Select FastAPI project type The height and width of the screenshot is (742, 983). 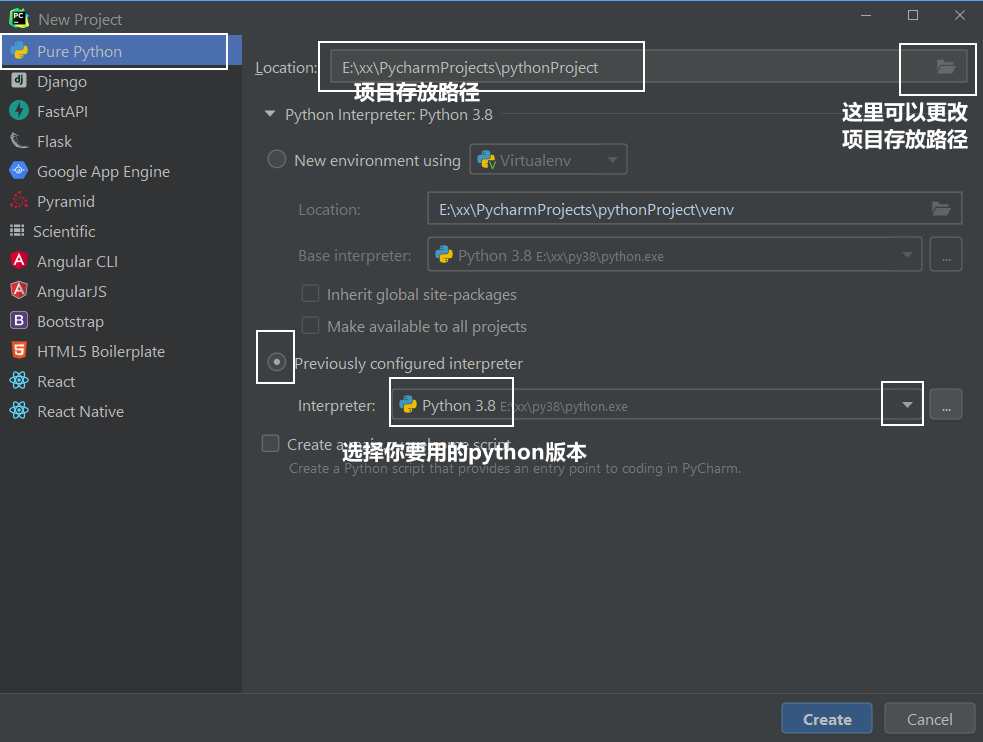(x=121, y=112)
